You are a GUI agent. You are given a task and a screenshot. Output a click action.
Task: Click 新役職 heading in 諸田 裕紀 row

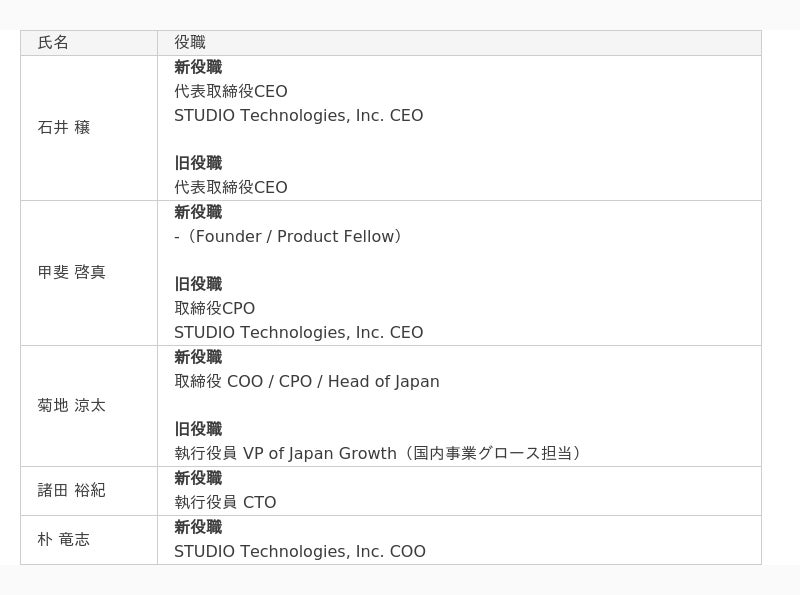pos(198,479)
